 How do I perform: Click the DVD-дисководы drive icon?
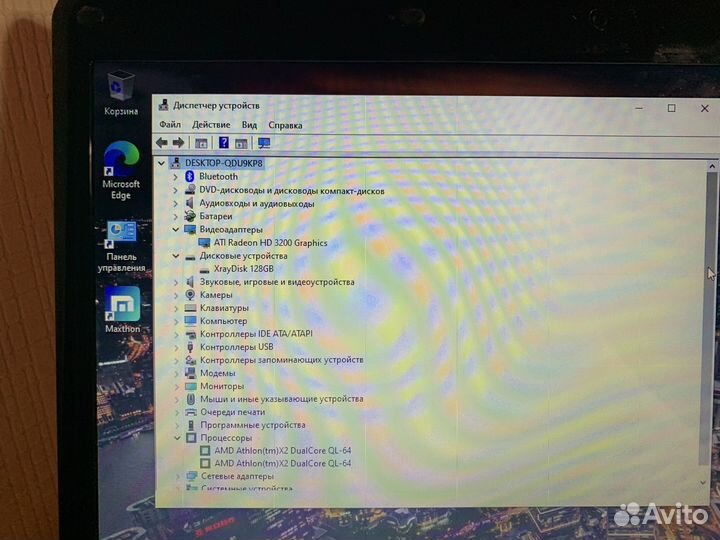[190, 190]
